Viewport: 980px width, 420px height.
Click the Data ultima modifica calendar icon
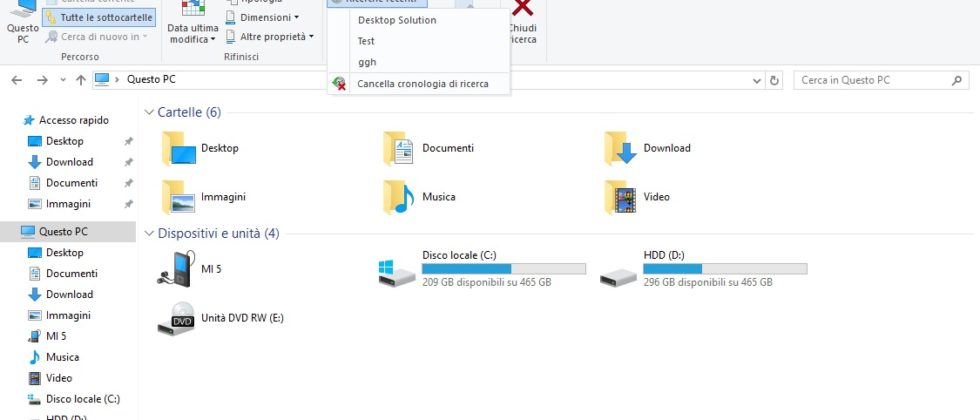[193, 7]
